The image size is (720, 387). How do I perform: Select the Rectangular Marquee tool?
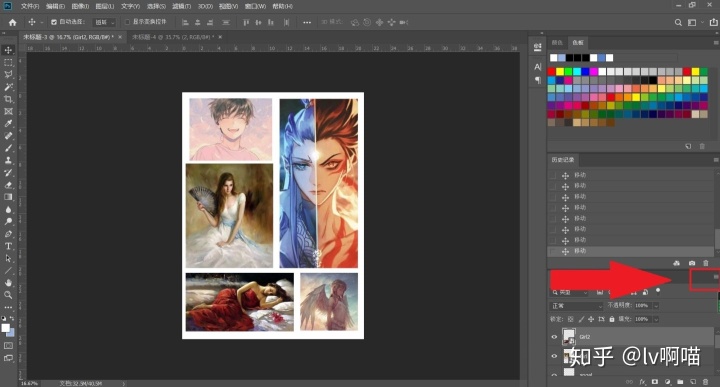point(8,62)
